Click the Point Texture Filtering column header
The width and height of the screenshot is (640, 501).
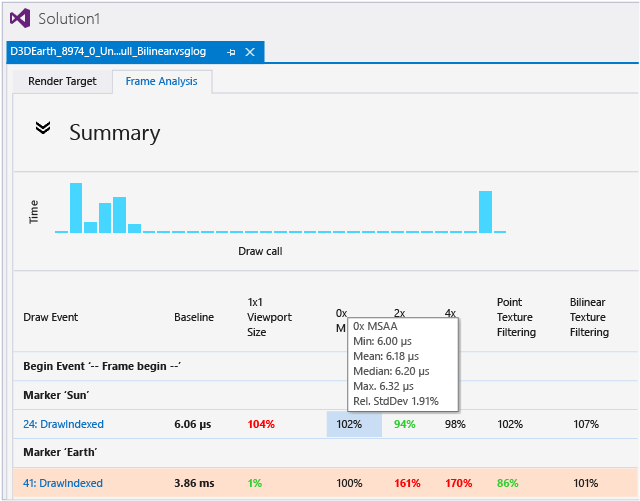(x=516, y=317)
